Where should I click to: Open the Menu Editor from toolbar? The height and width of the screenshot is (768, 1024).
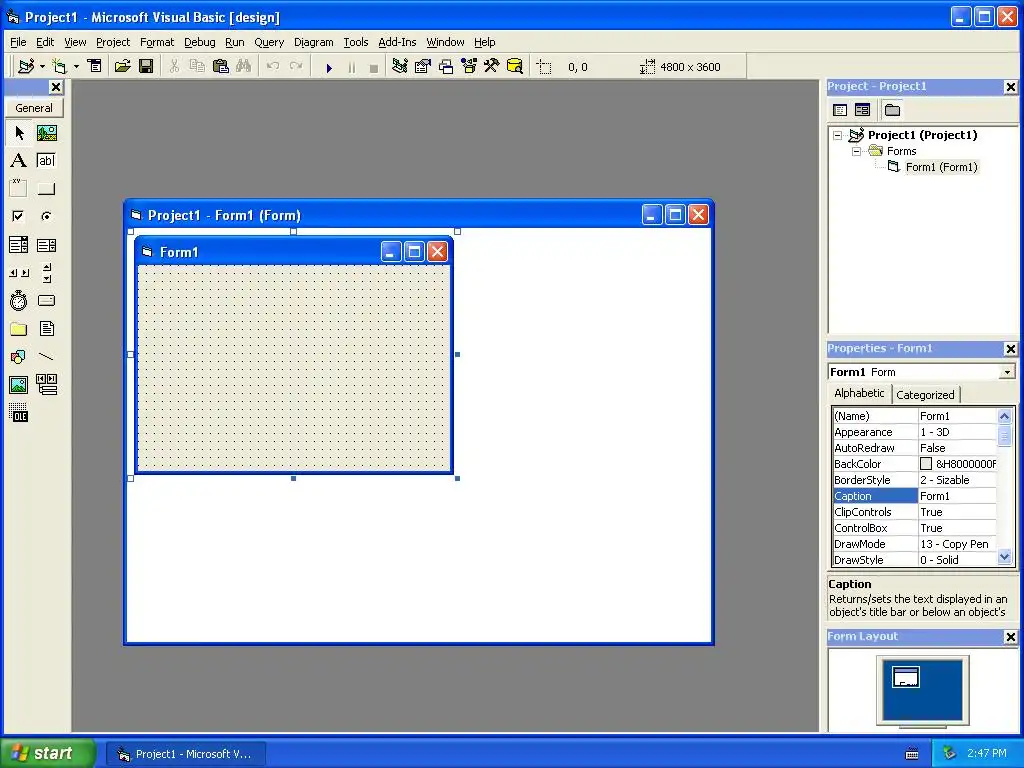[x=95, y=66]
